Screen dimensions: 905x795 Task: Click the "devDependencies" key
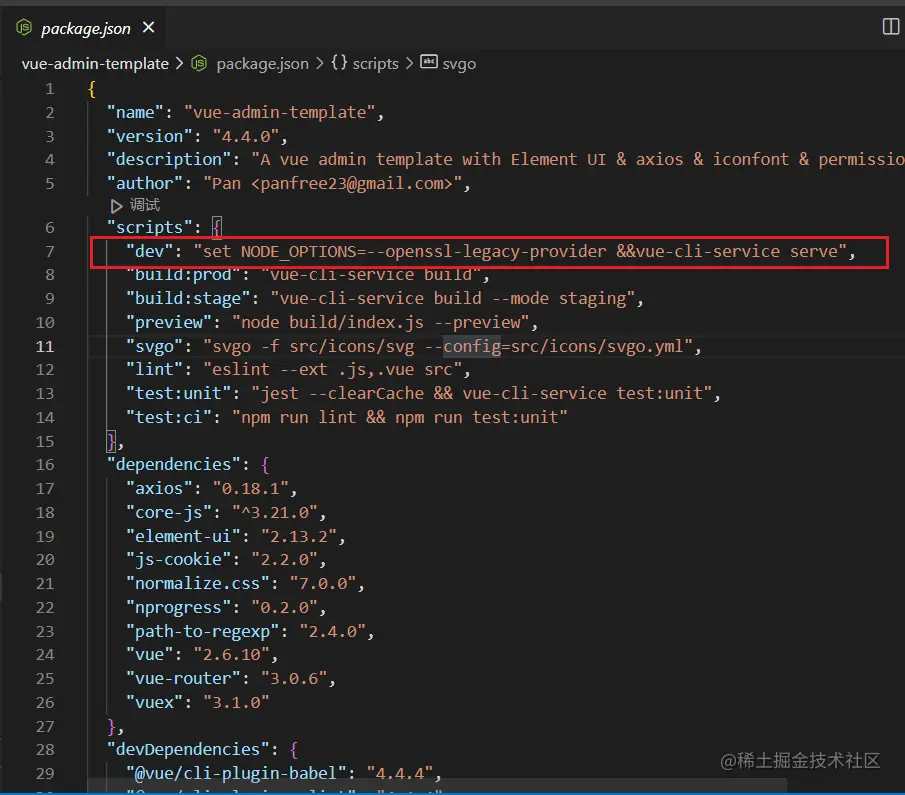point(188,749)
